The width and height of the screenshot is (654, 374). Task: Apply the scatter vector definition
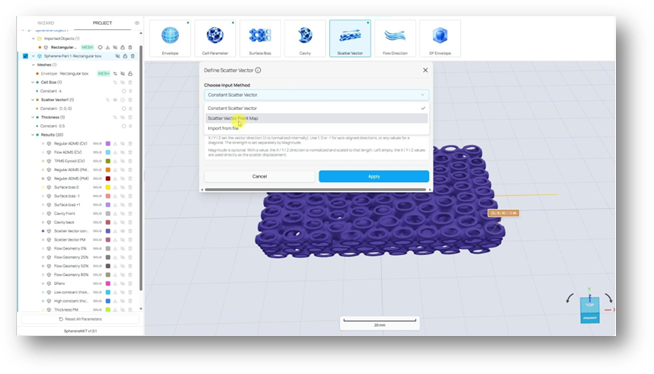point(374,176)
